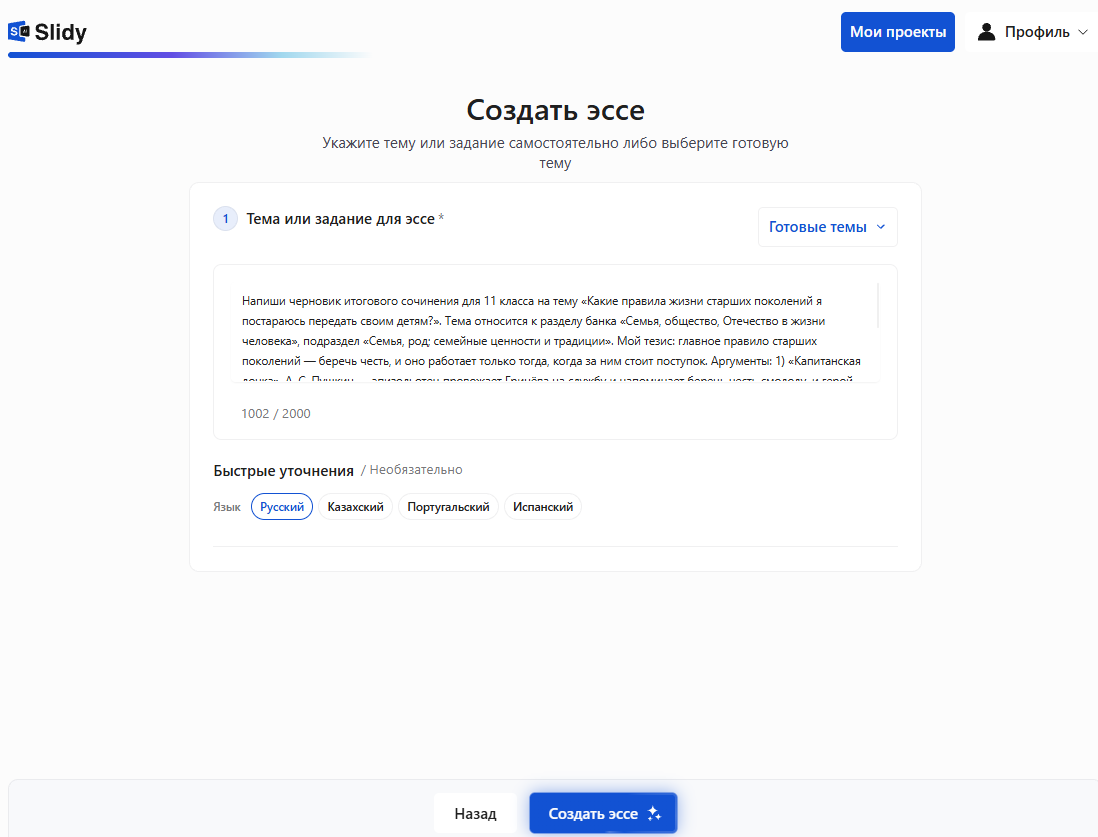Click the text area scrollbar
1098x837 pixels.
[877, 305]
